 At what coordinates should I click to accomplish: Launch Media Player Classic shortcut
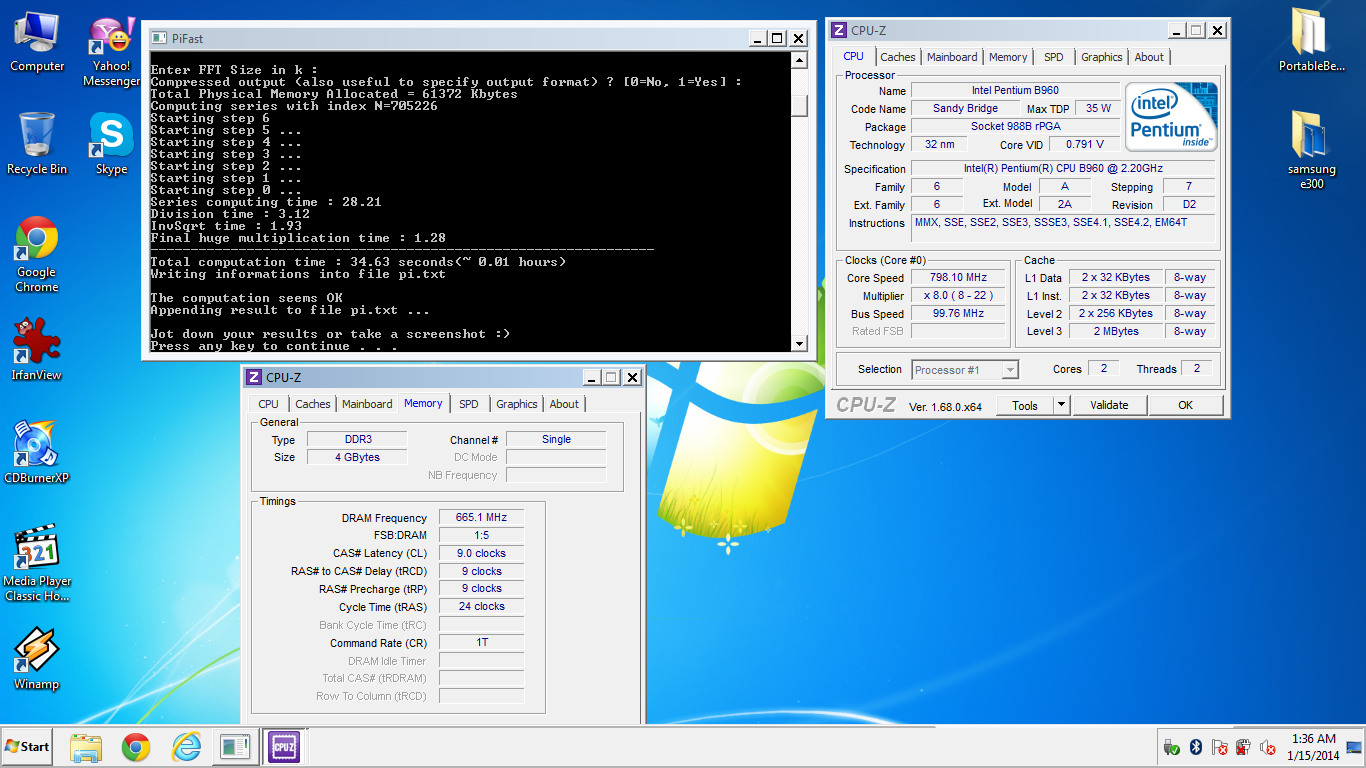point(37,563)
